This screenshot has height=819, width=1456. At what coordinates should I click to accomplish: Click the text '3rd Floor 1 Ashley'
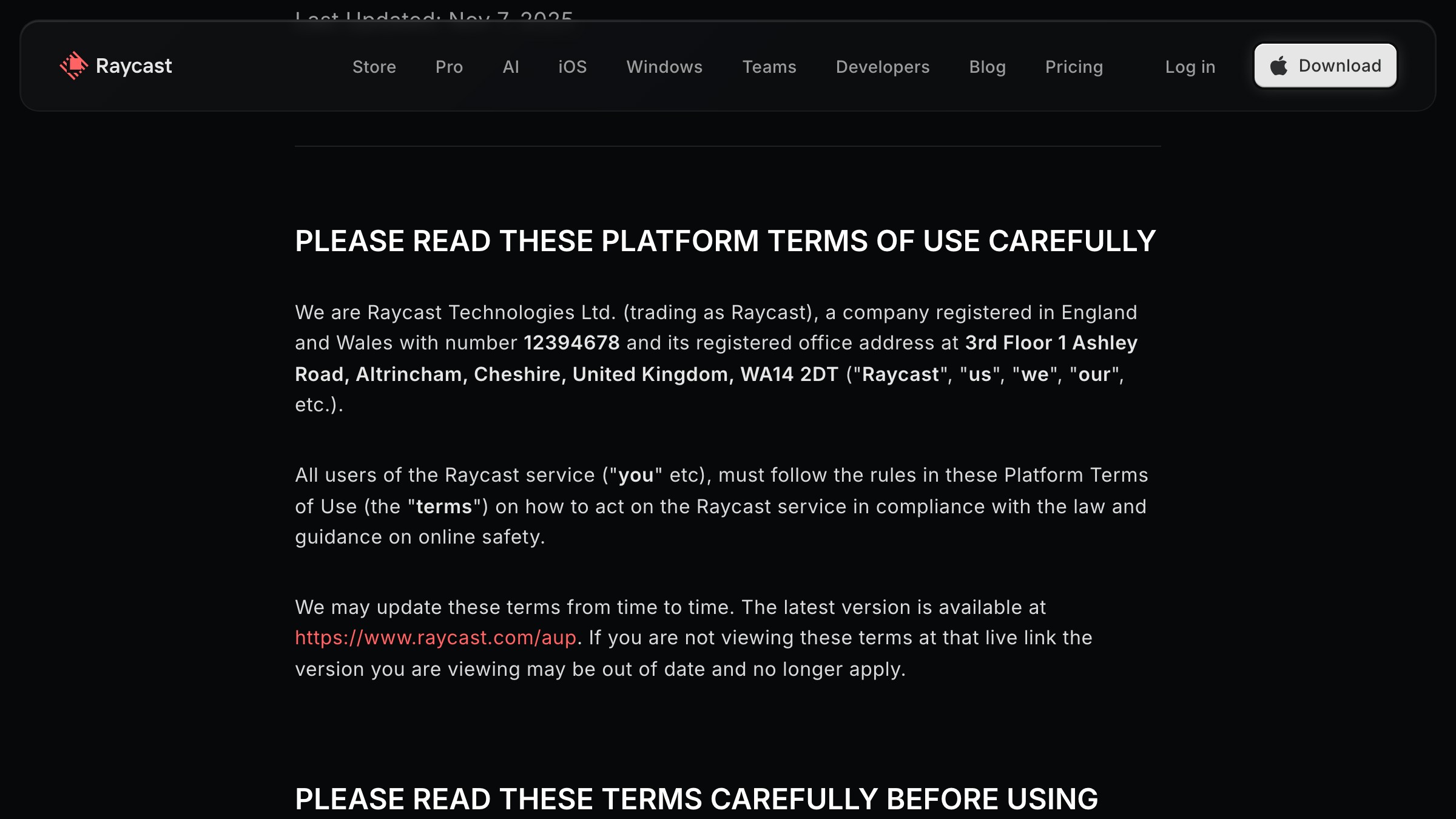click(1051, 343)
